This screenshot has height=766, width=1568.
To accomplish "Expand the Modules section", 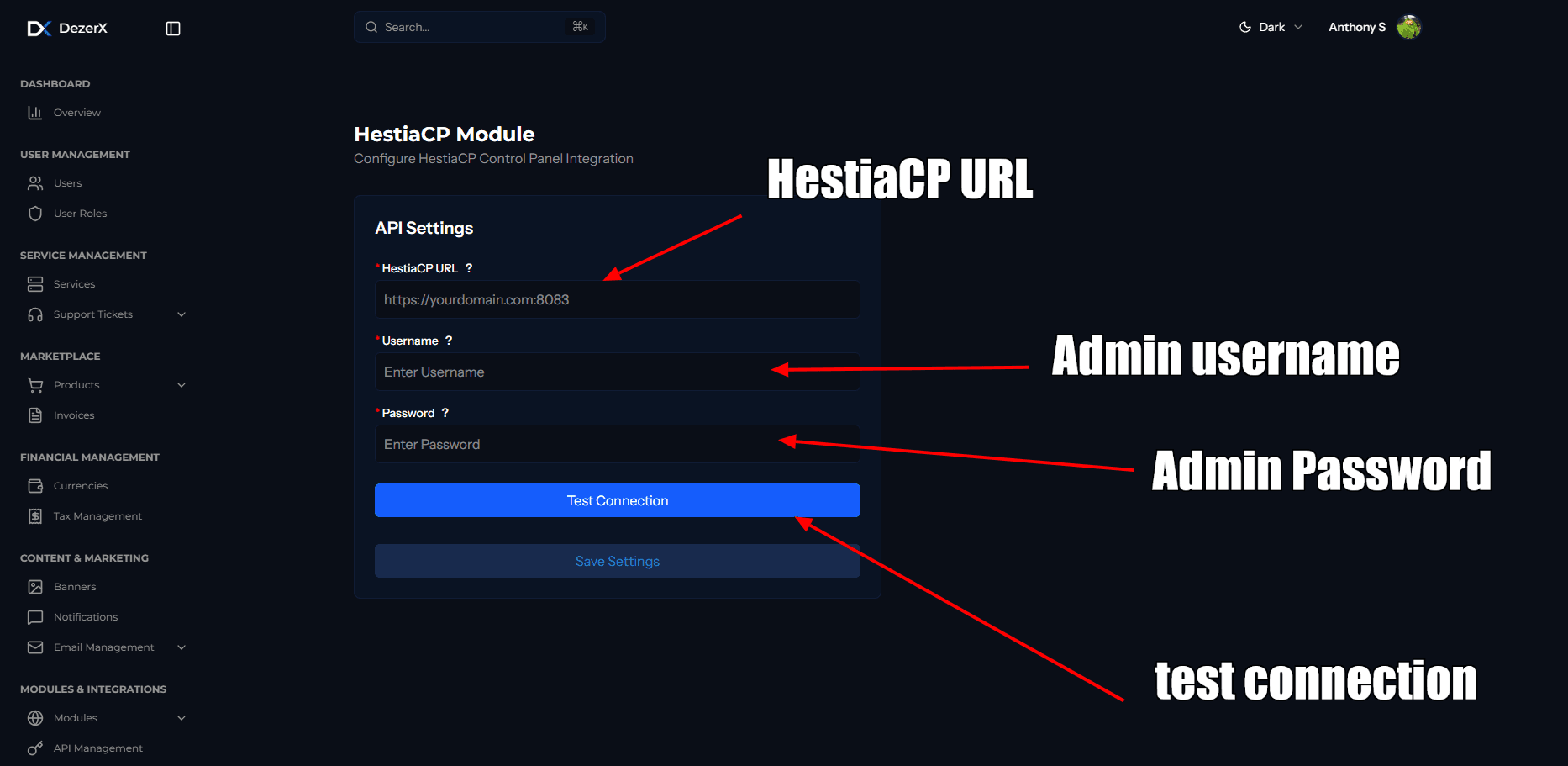I will [x=182, y=717].
